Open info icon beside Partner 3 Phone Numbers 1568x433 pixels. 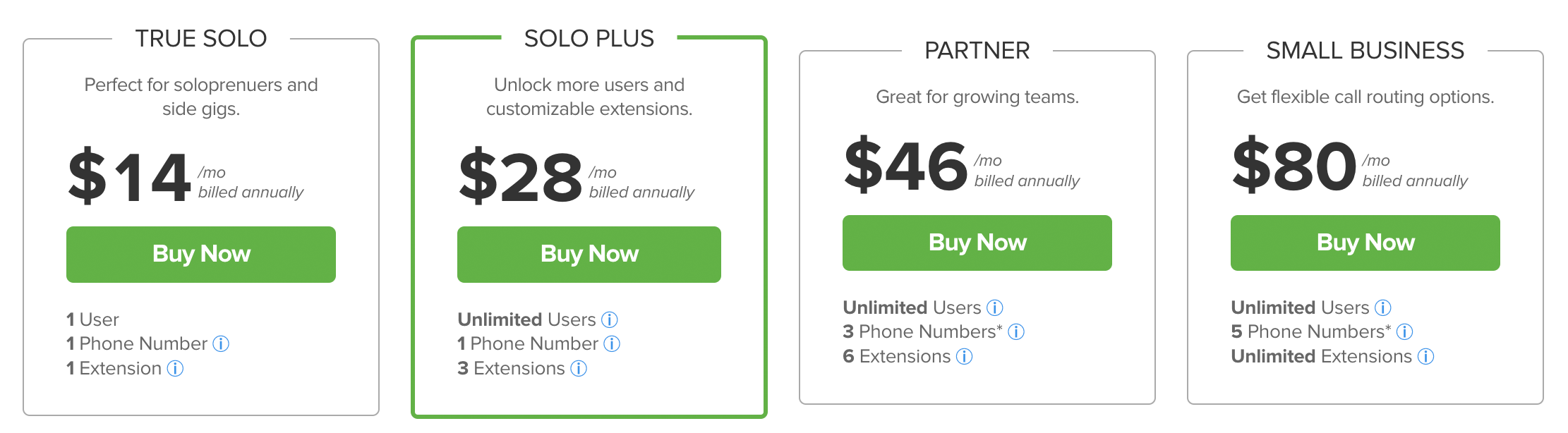1016,332
